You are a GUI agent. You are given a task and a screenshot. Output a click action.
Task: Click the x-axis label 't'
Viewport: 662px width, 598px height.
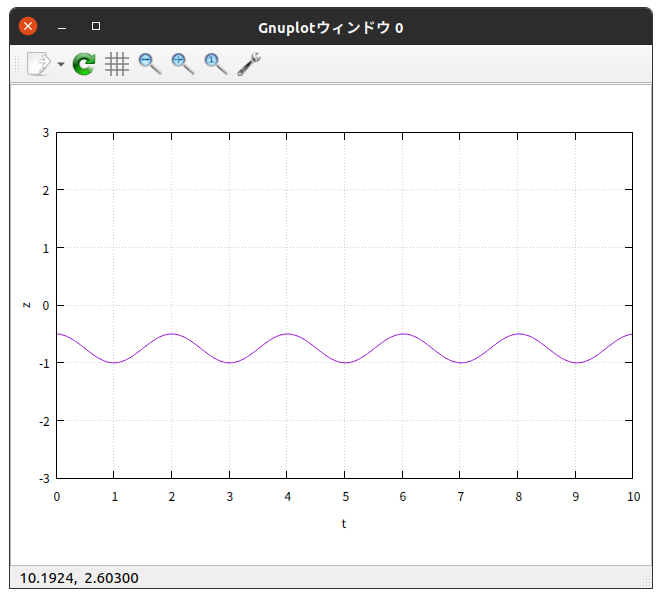click(x=344, y=524)
